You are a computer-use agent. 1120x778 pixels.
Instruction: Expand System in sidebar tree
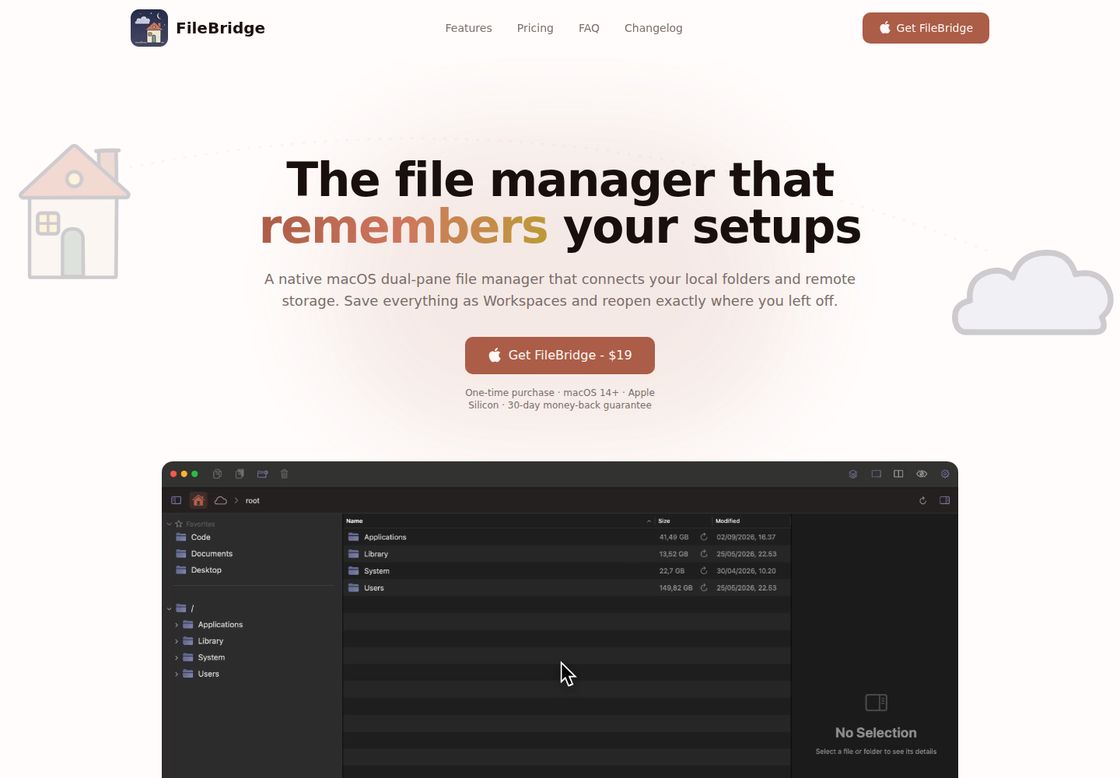tap(176, 657)
